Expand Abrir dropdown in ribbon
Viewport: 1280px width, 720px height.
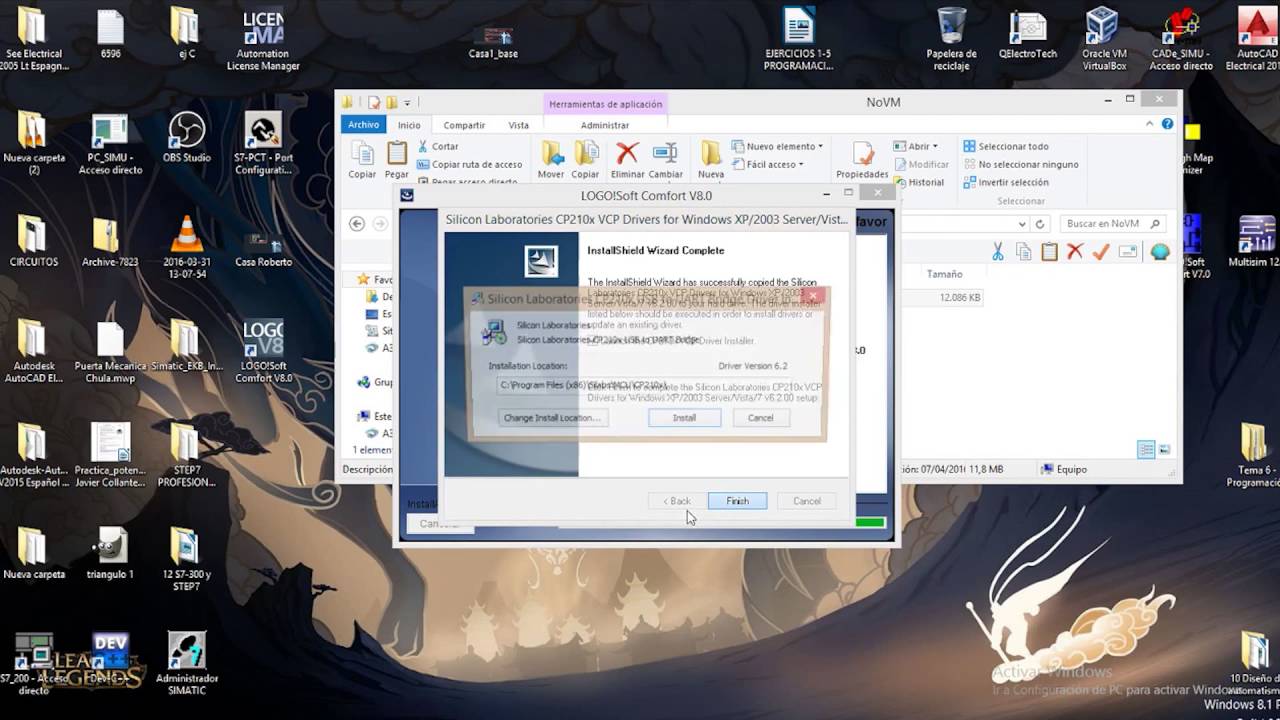(914, 146)
